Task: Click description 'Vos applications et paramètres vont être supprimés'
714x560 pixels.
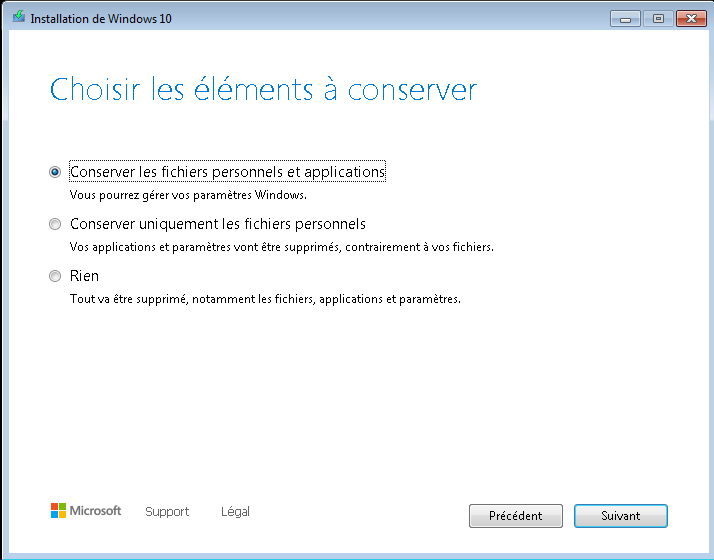Action: pos(204,247)
